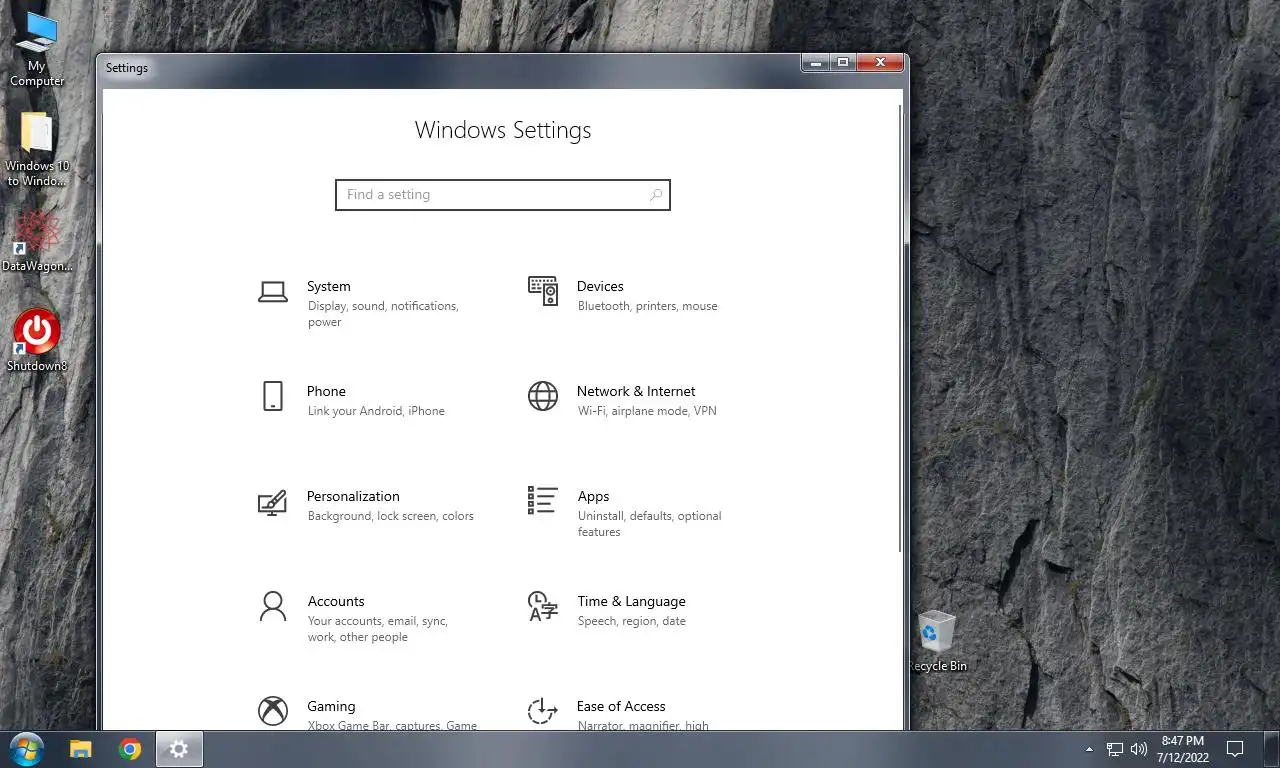Select the Windows 10 to Windows folder icon
The height and width of the screenshot is (768, 1280).
(x=37, y=150)
